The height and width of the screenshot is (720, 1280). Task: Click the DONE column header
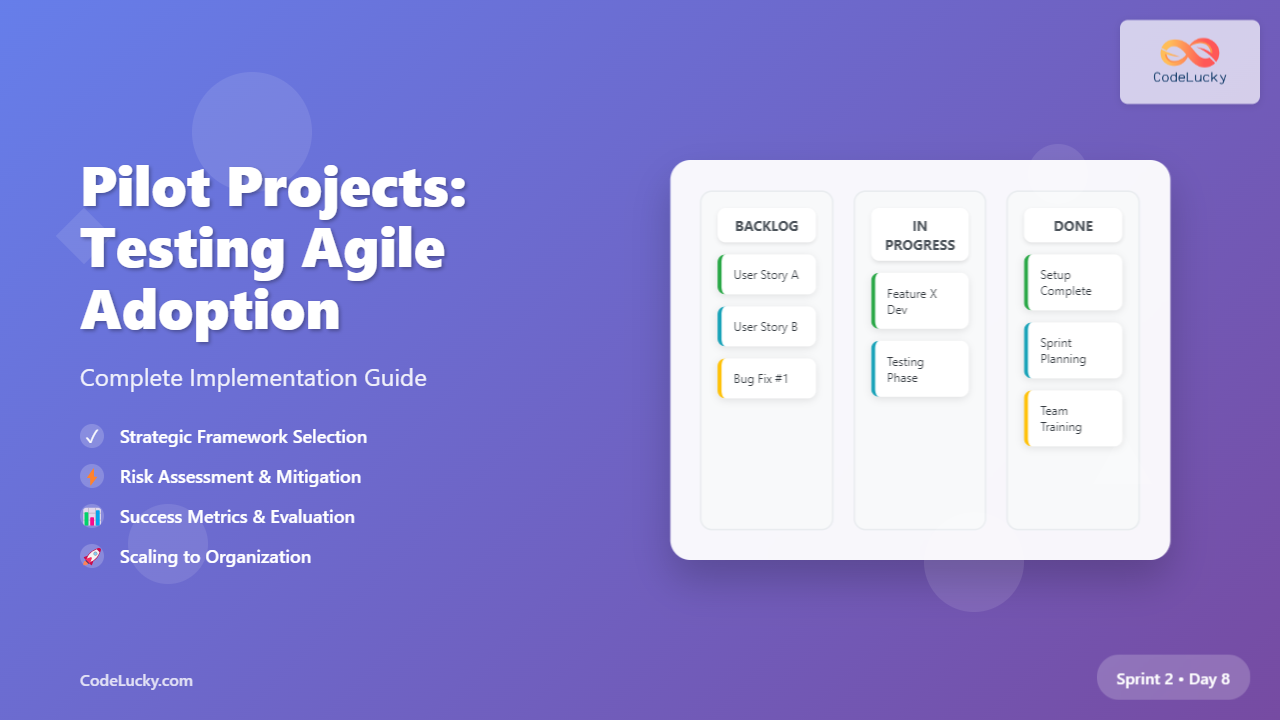point(1073,226)
